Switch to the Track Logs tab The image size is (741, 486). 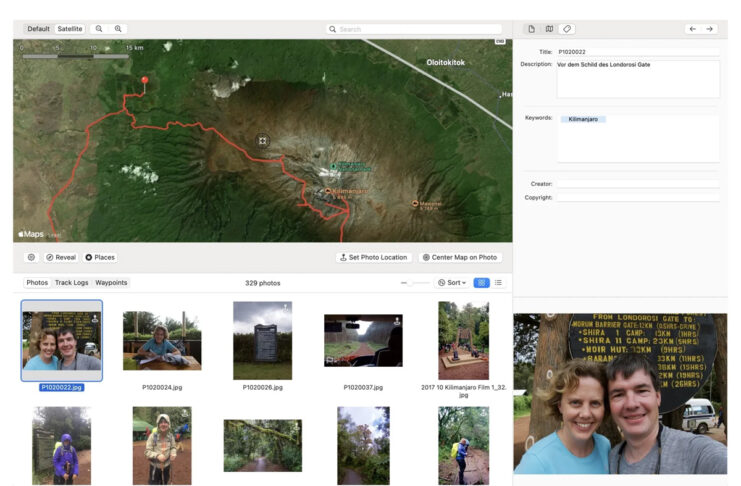point(71,283)
